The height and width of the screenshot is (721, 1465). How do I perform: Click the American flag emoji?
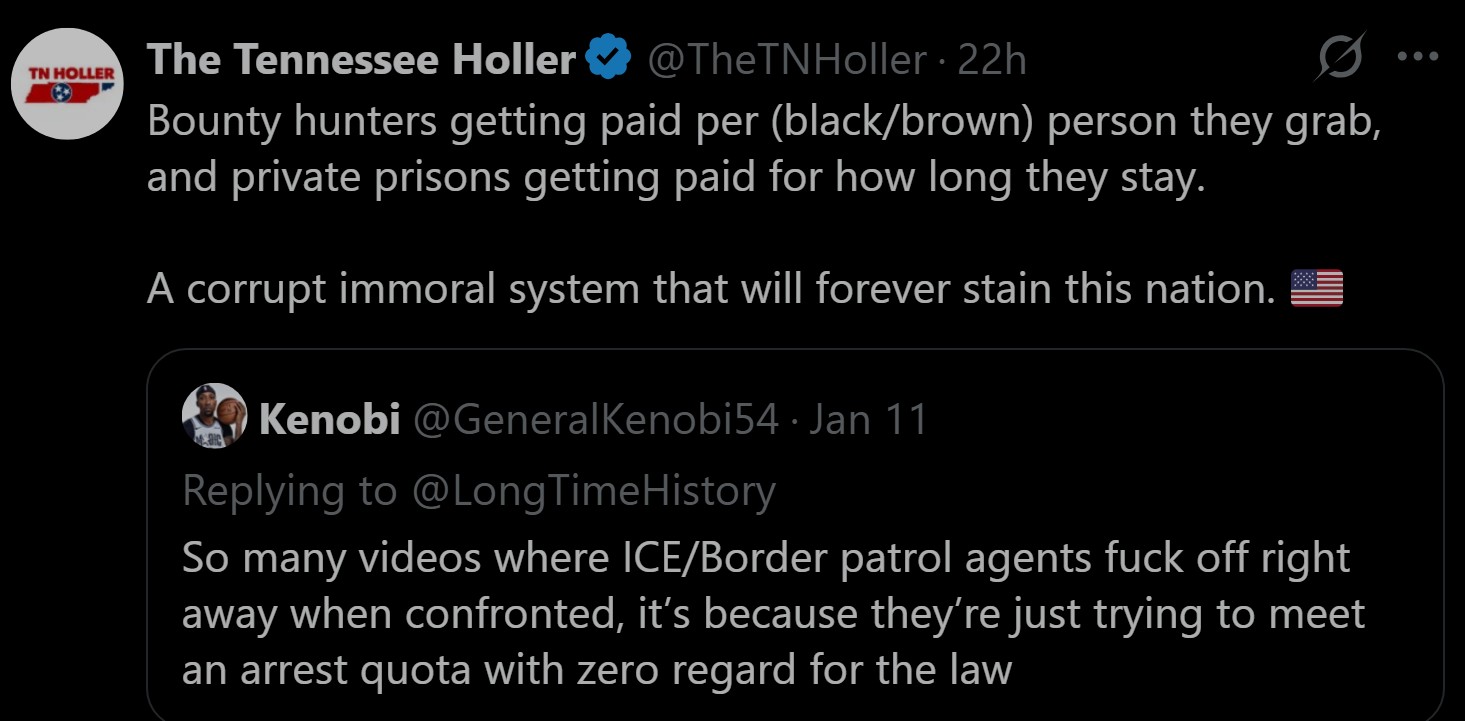1316,289
